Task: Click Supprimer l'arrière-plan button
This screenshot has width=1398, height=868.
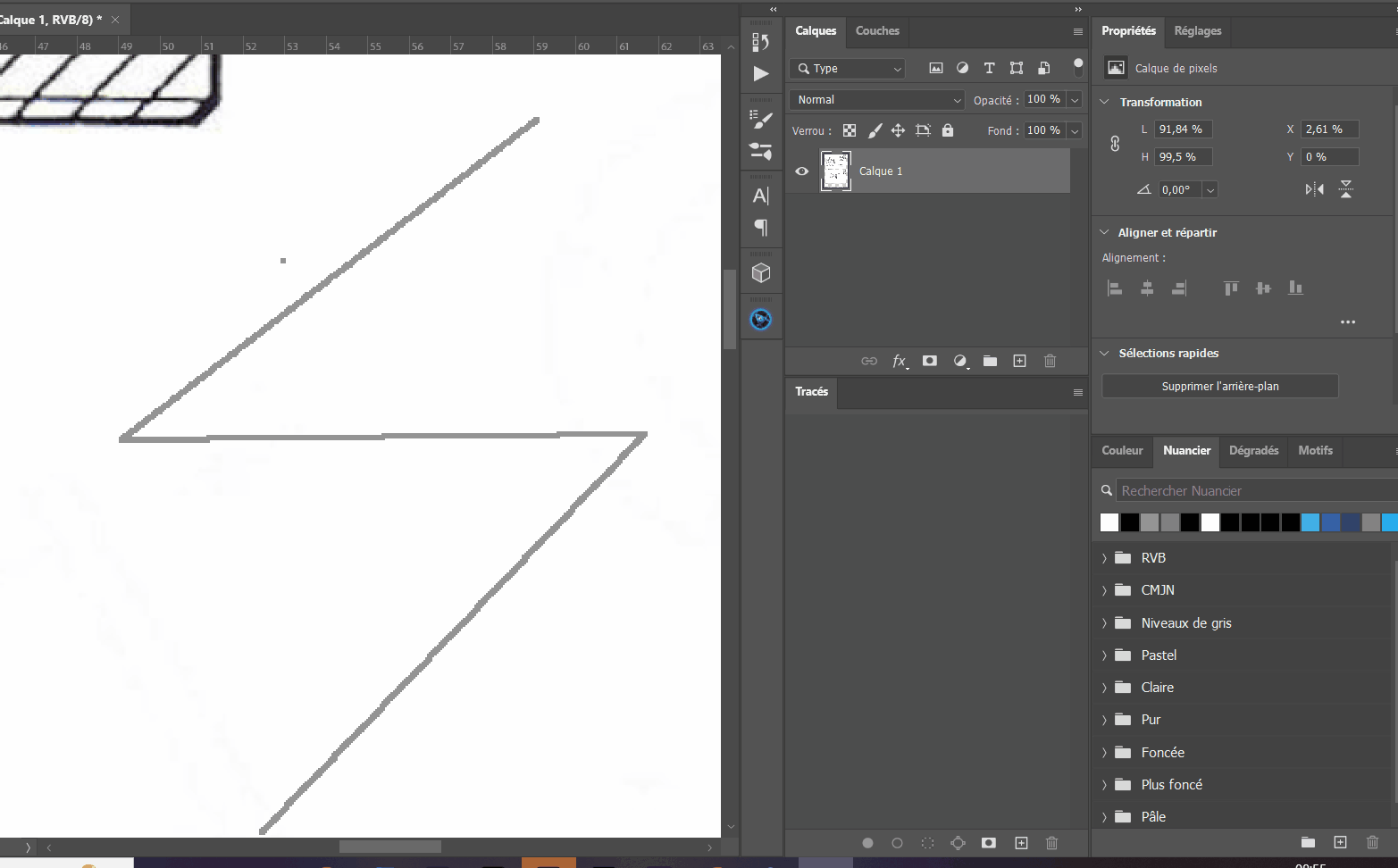Action: click(1220, 386)
